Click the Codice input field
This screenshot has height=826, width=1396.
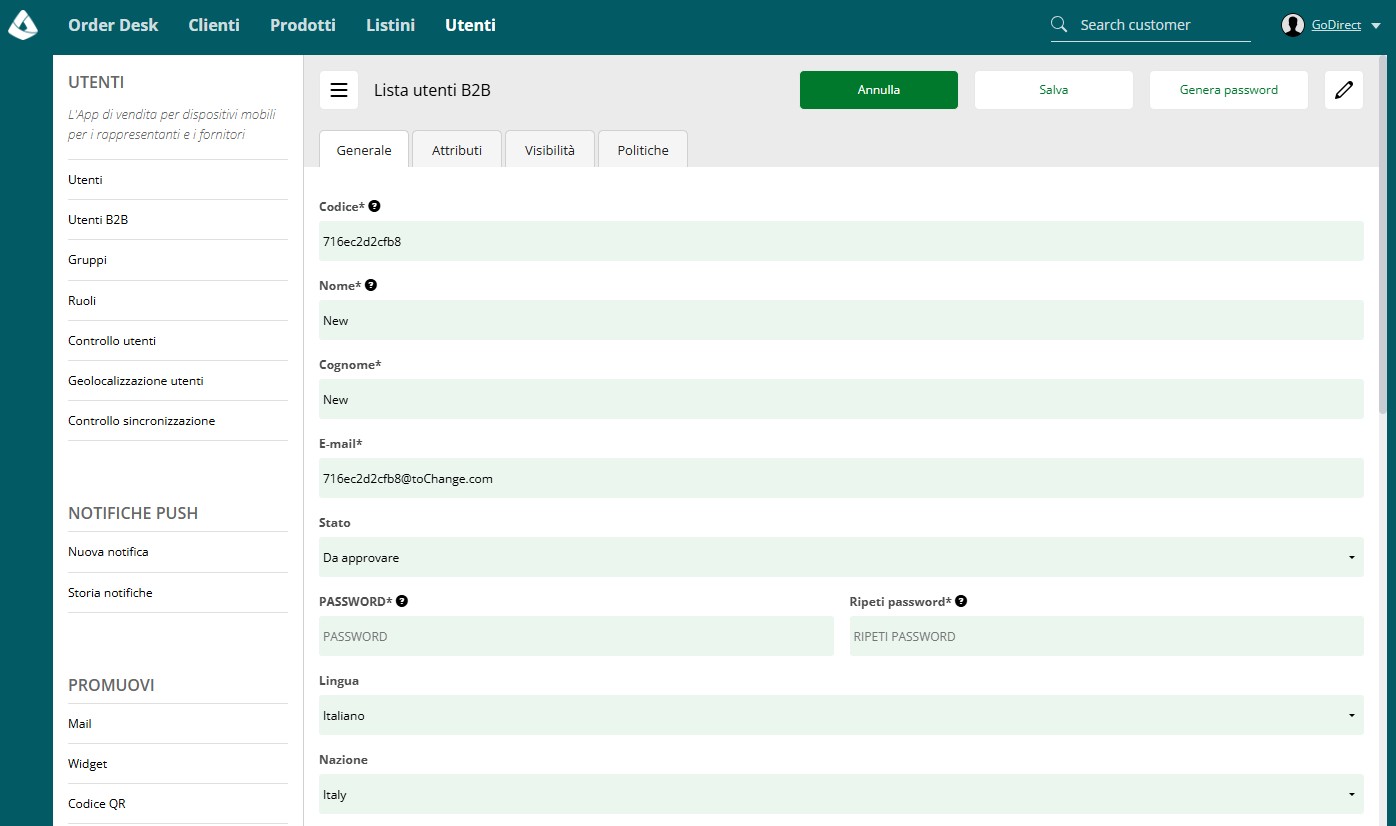click(x=841, y=241)
